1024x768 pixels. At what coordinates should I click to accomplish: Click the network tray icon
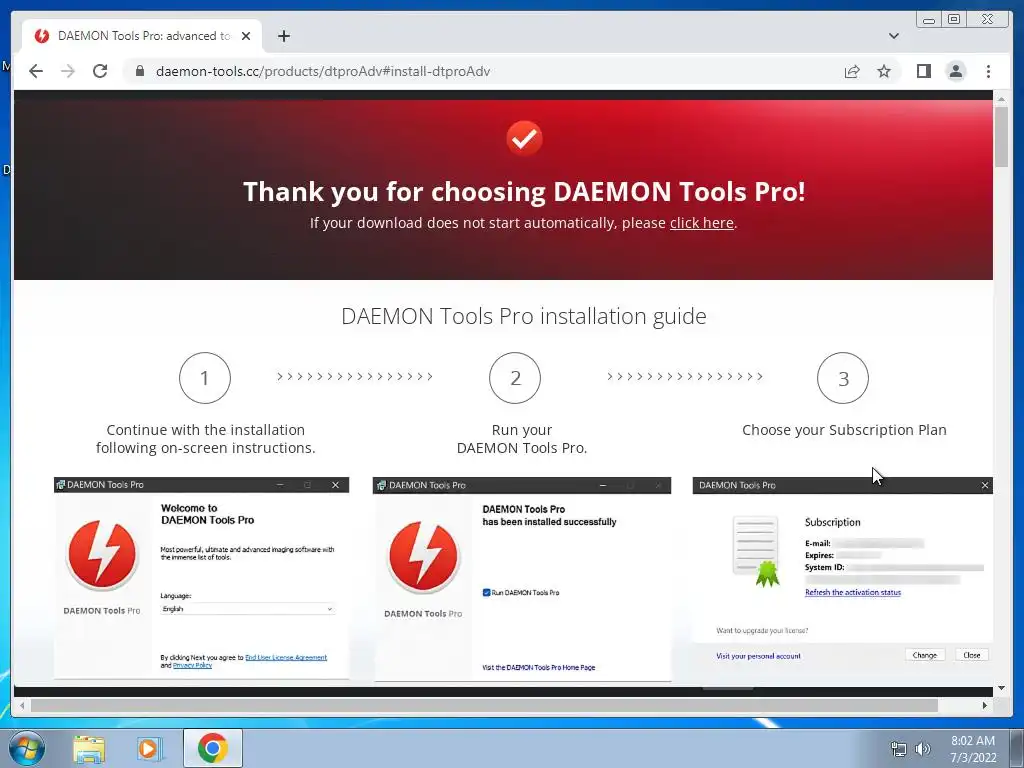899,749
